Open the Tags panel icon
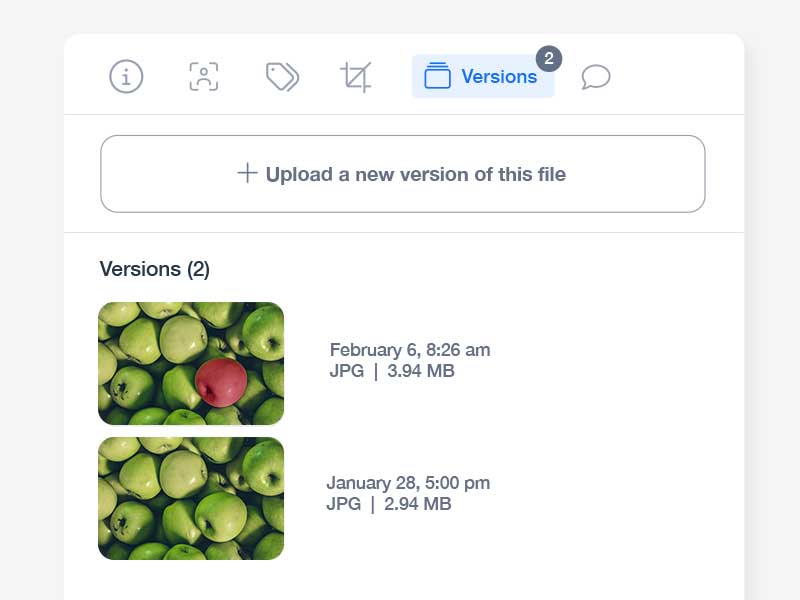800x600 pixels. click(x=282, y=77)
